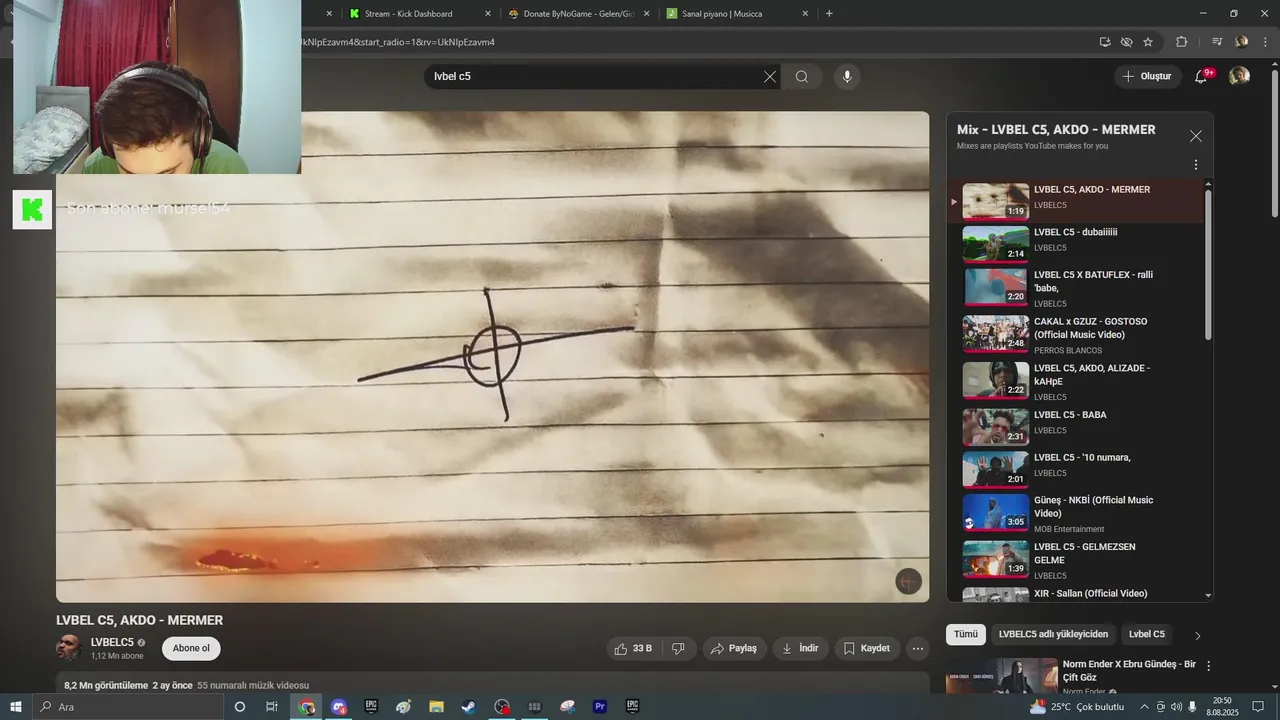Click the install app icon in address bar

(x=1105, y=42)
